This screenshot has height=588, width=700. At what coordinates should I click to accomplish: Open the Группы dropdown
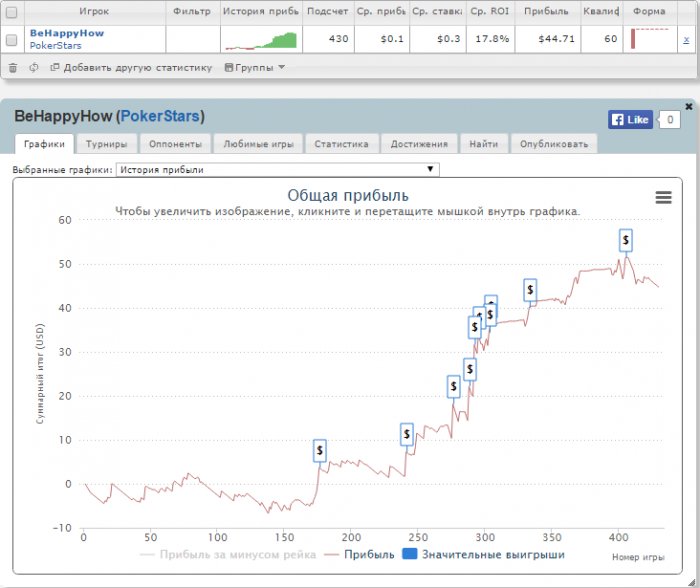(254, 68)
